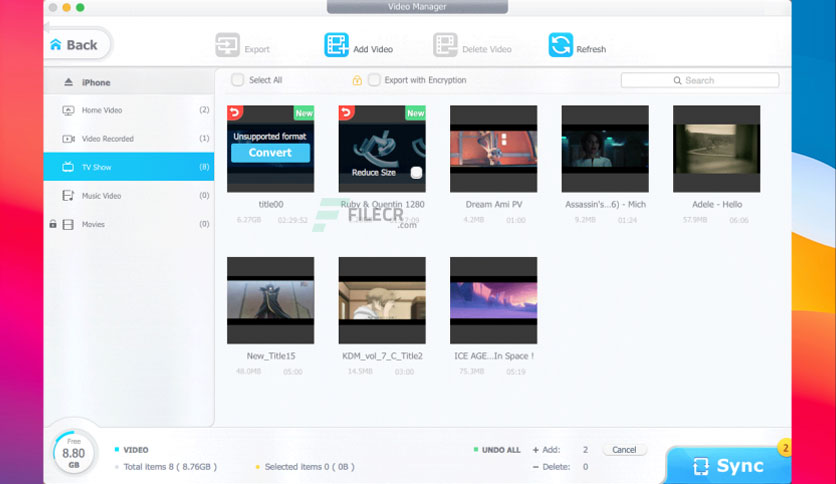Click the Back home icon
This screenshot has height=484, width=836.
56,45
